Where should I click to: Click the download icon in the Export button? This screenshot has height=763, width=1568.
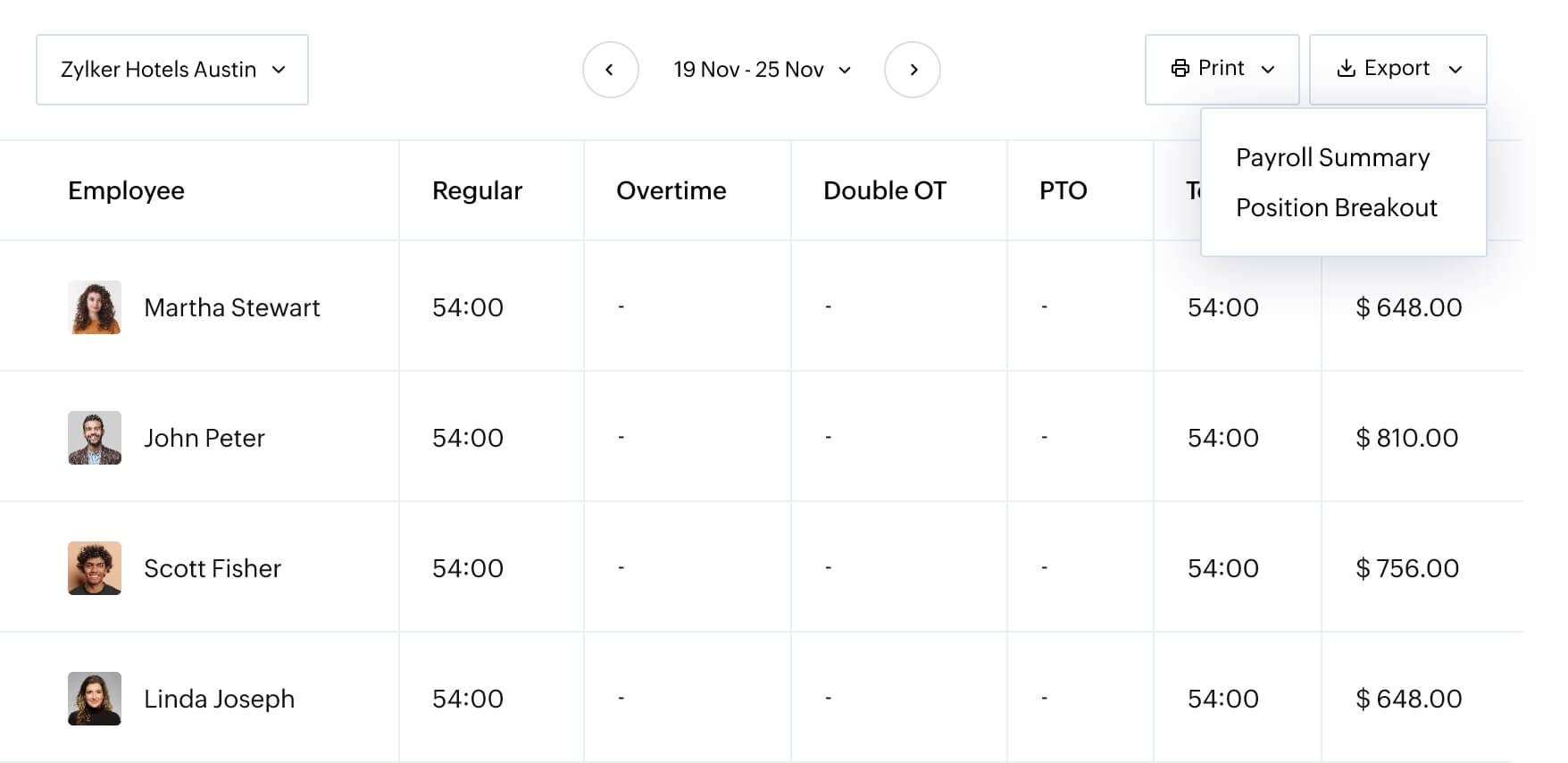click(1347, 68)
